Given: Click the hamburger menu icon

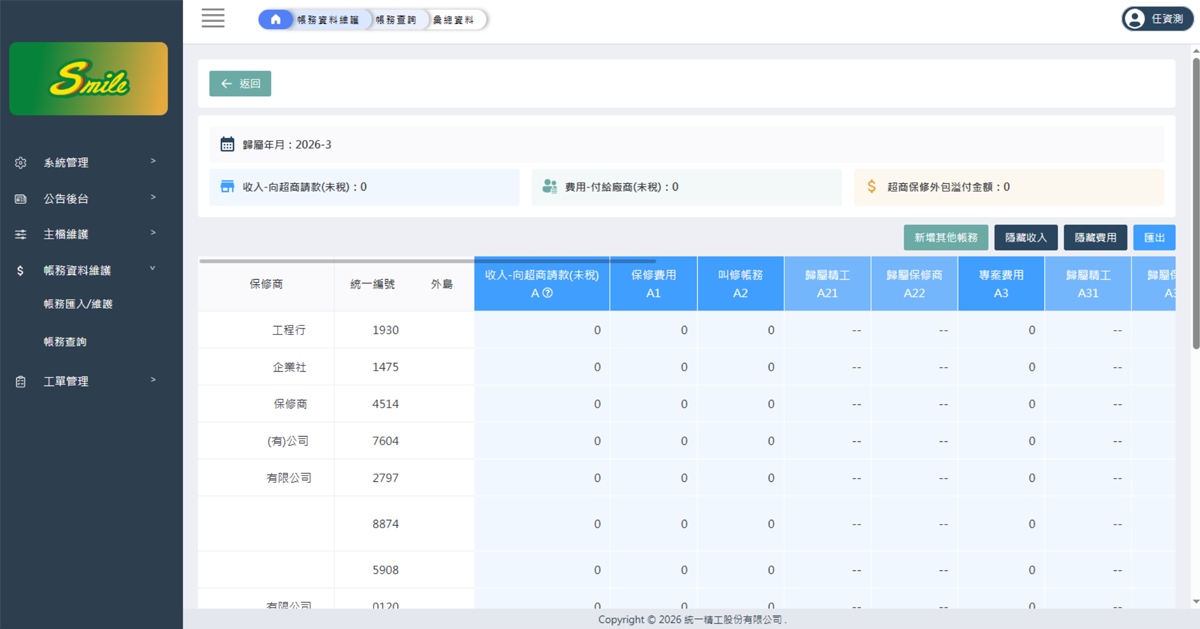Looking at the screenshot, I should 213,18.
